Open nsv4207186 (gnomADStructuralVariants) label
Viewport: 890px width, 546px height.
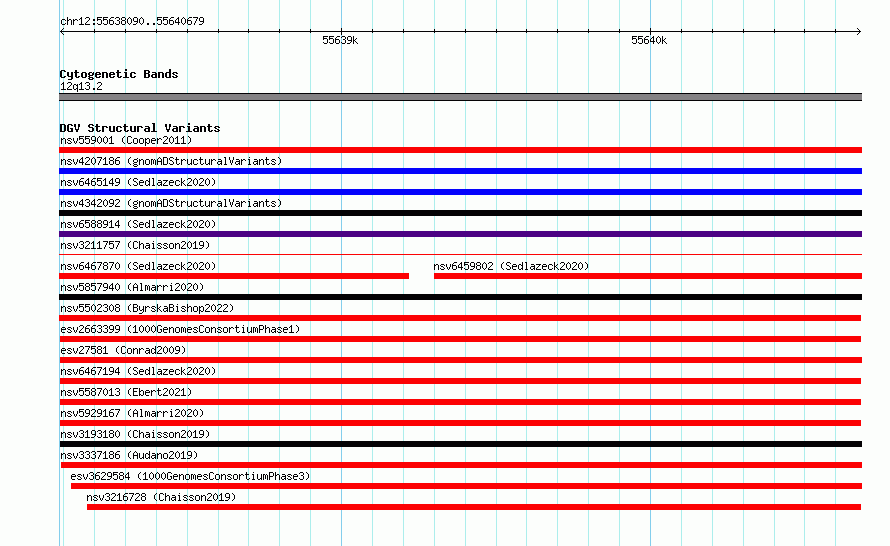point(171,161)
